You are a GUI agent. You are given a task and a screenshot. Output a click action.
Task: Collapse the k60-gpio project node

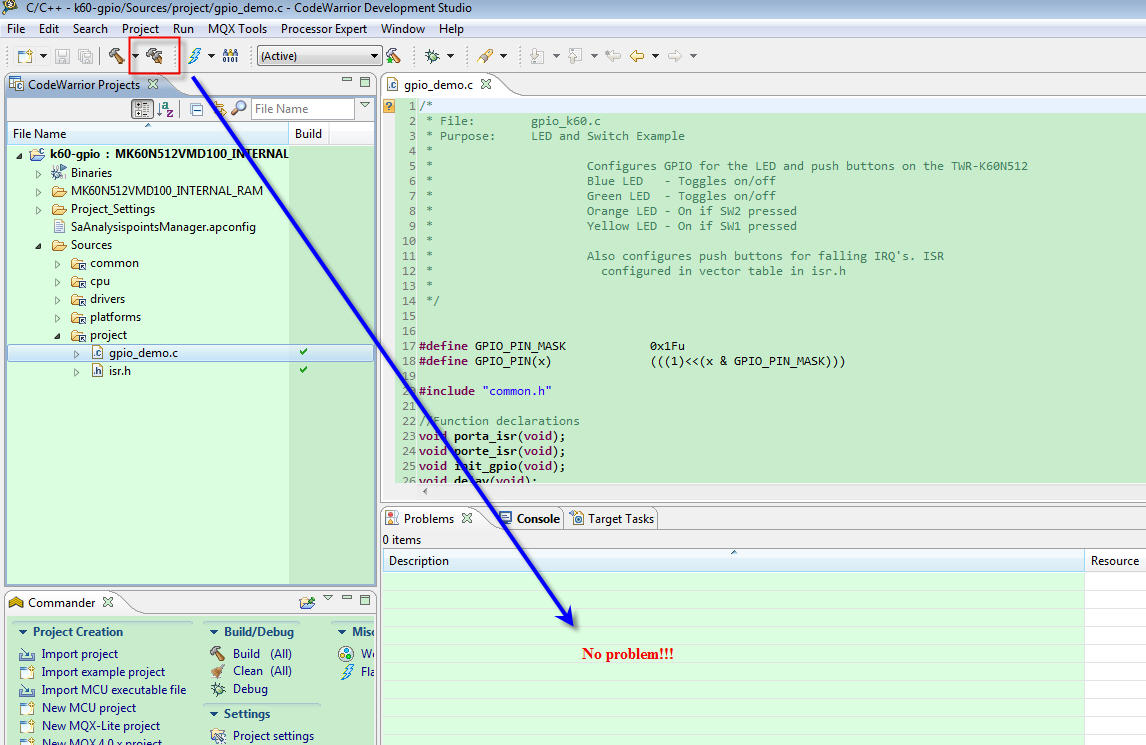20,155
